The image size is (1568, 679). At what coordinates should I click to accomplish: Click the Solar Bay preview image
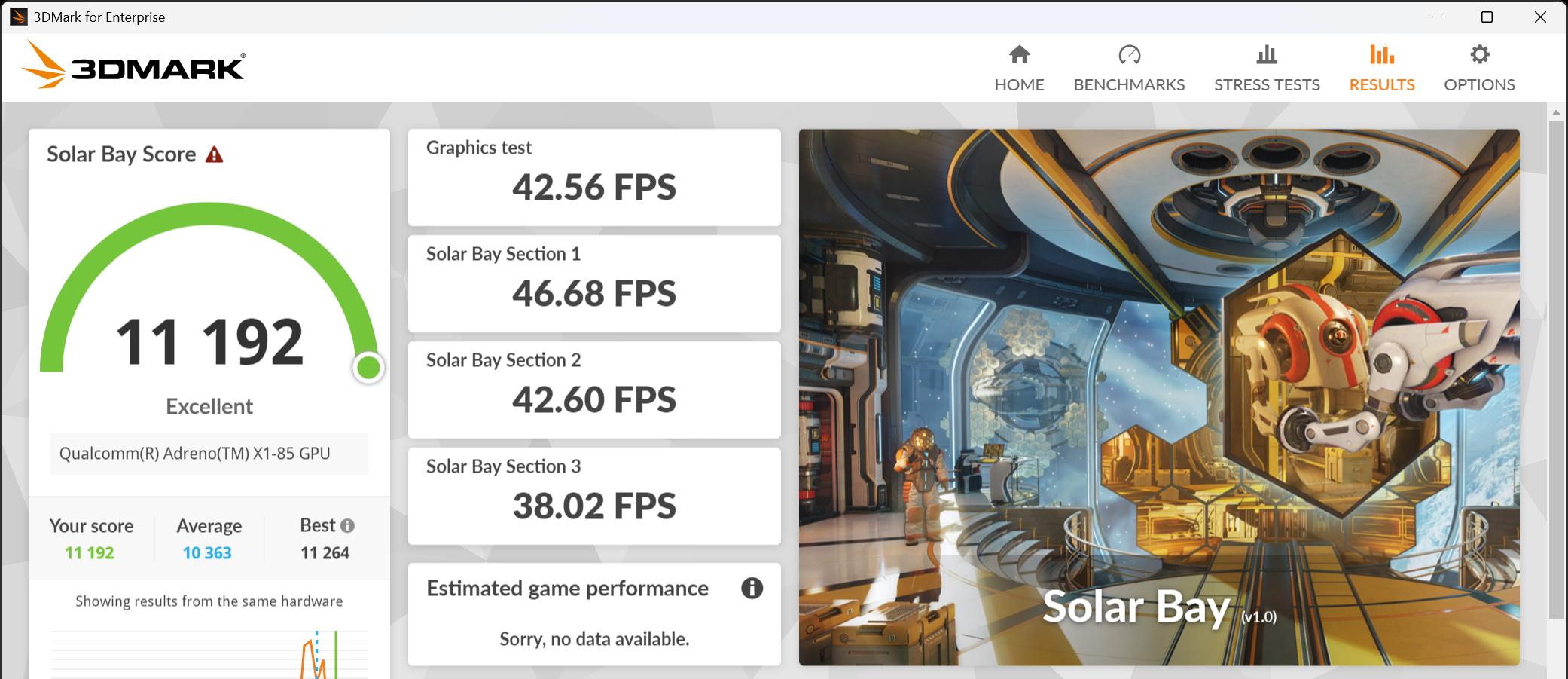click(1159, 397)
